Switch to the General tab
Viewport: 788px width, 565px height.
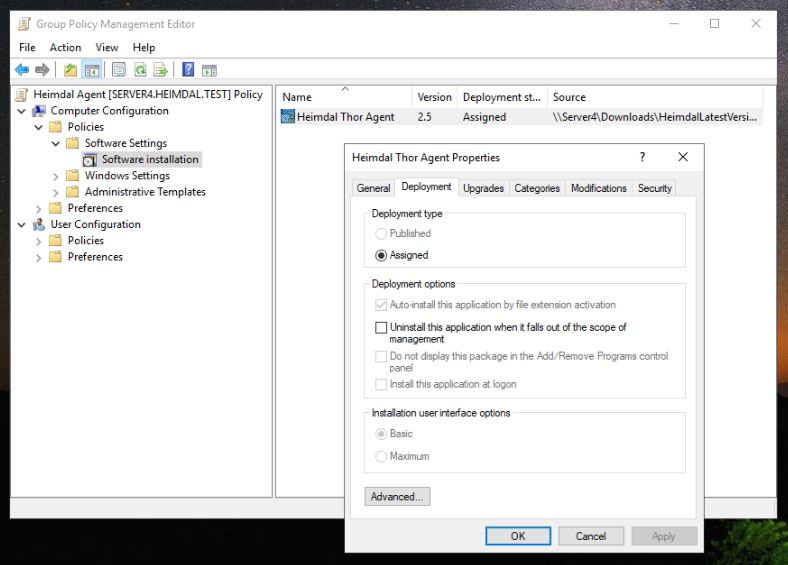373,188
